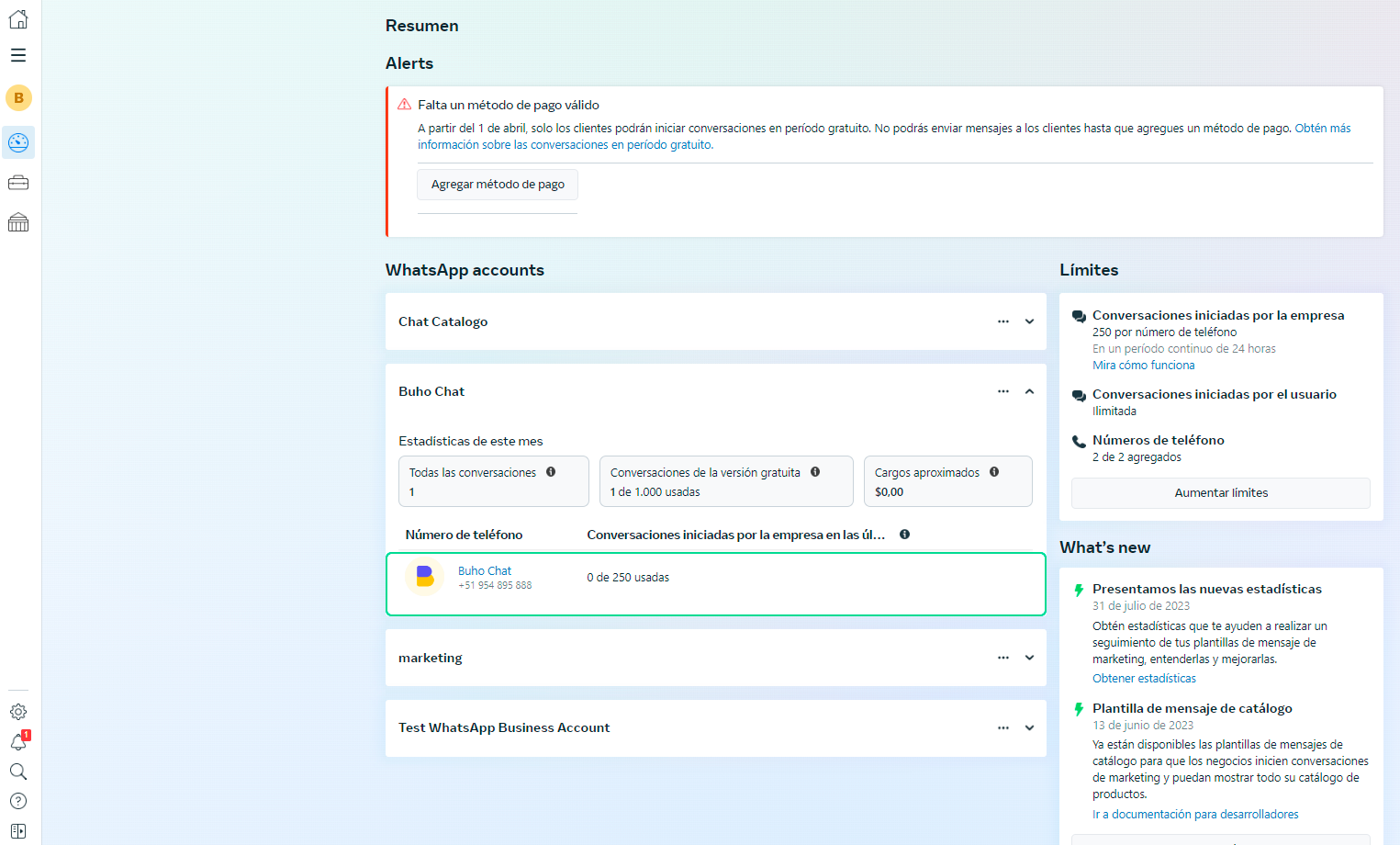Select the yellow B account avatar
The width and height of the screenshot is (1400, 845).
pos(18,97)
